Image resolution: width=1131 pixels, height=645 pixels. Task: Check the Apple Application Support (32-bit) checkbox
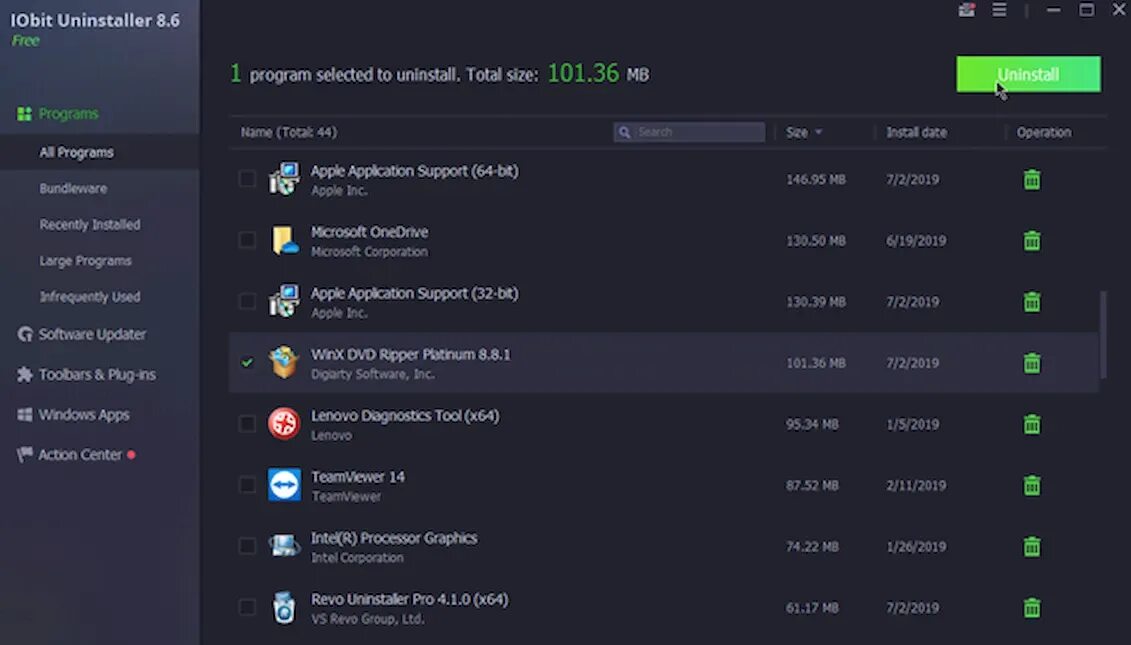tap(247, 301)
